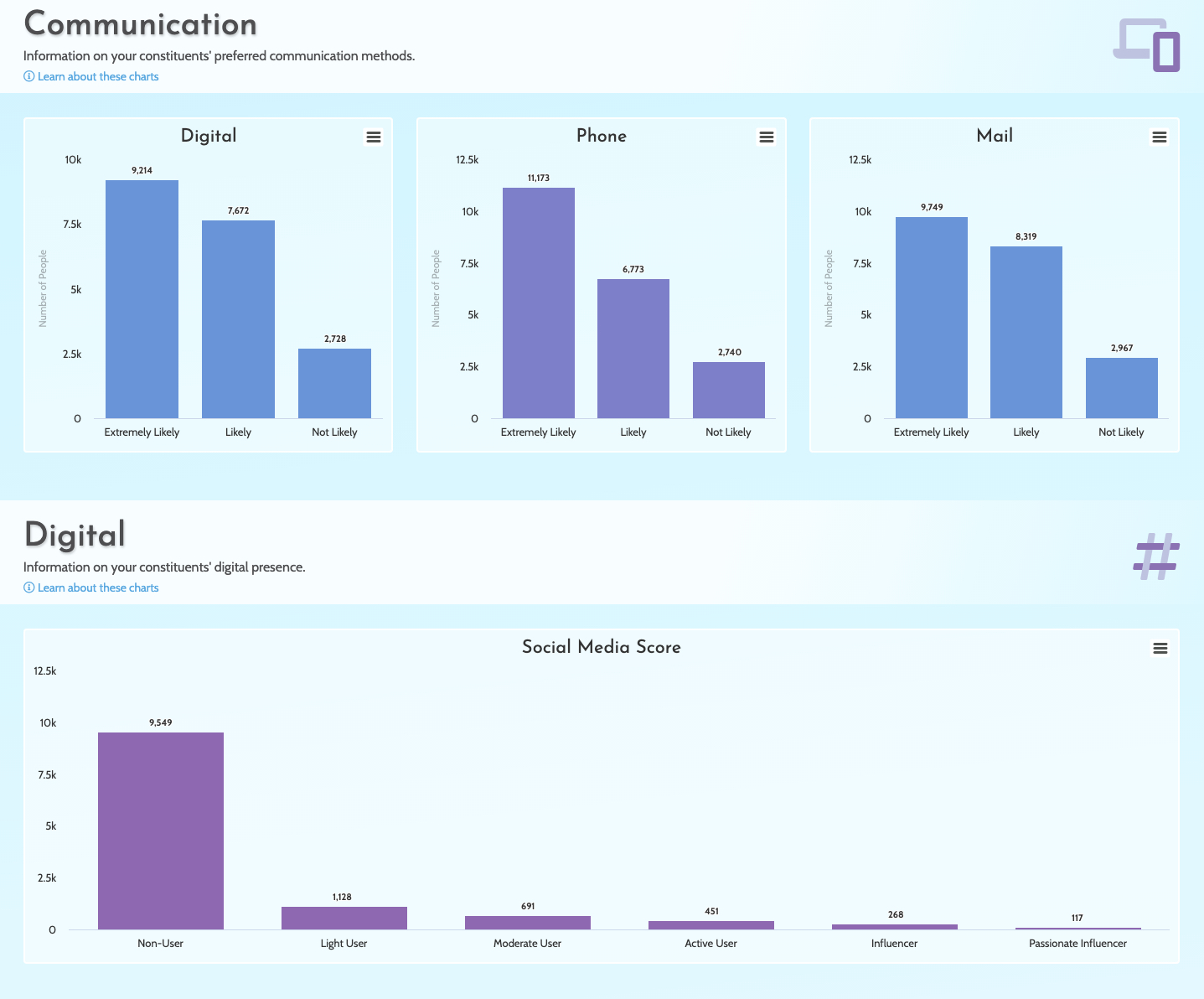1204x999 pixels.
Task: Open the Digital chart's hamburger menu
Action: coord(374,136)
